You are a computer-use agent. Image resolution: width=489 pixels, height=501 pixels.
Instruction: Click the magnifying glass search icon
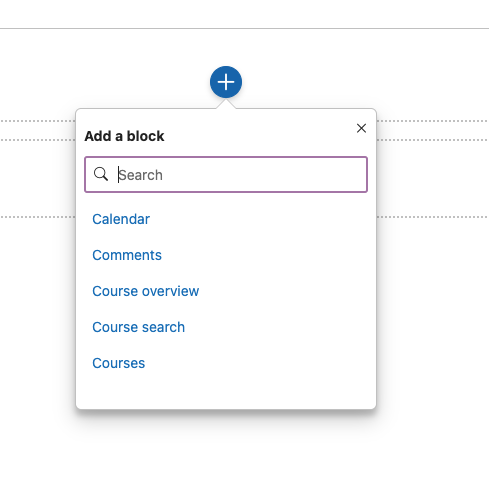(x=101, y=174)
